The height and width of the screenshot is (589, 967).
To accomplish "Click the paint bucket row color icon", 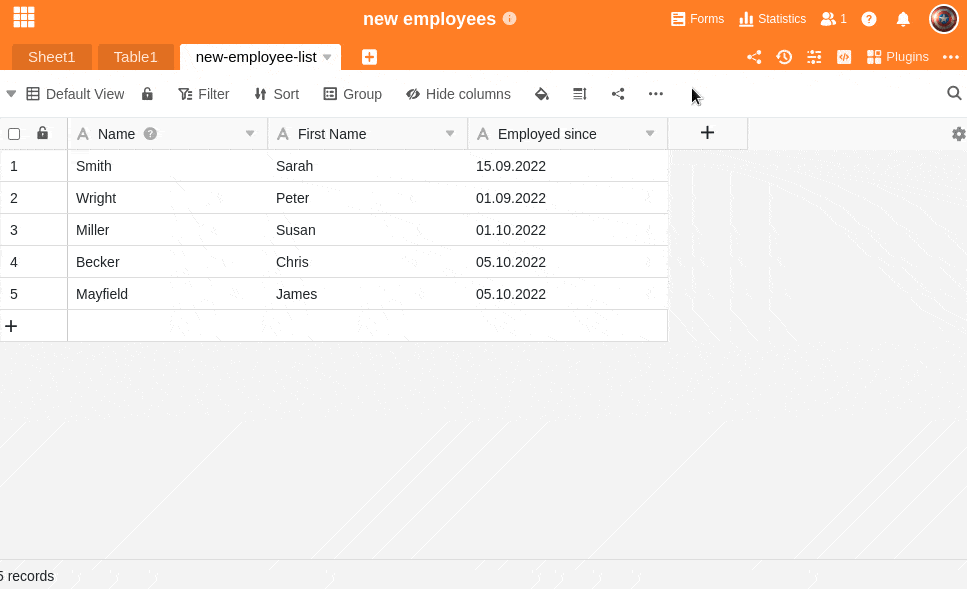I will coord(541,94).
